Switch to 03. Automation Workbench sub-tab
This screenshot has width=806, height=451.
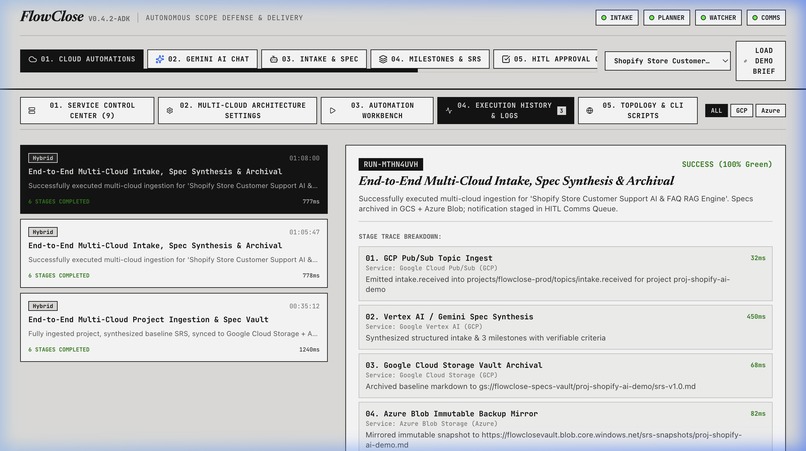(377, 111)
